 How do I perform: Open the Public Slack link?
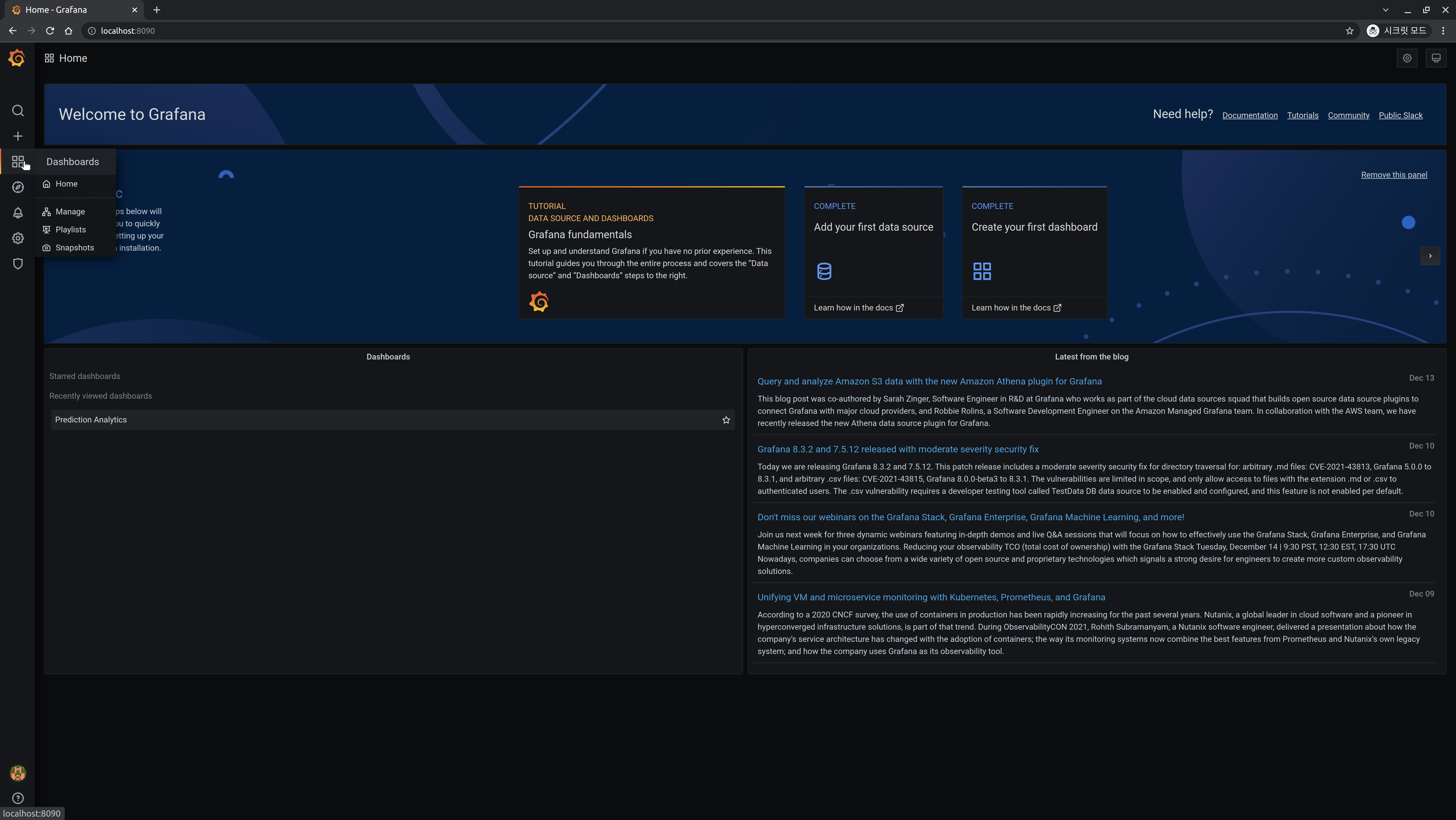pos(1400,115)
